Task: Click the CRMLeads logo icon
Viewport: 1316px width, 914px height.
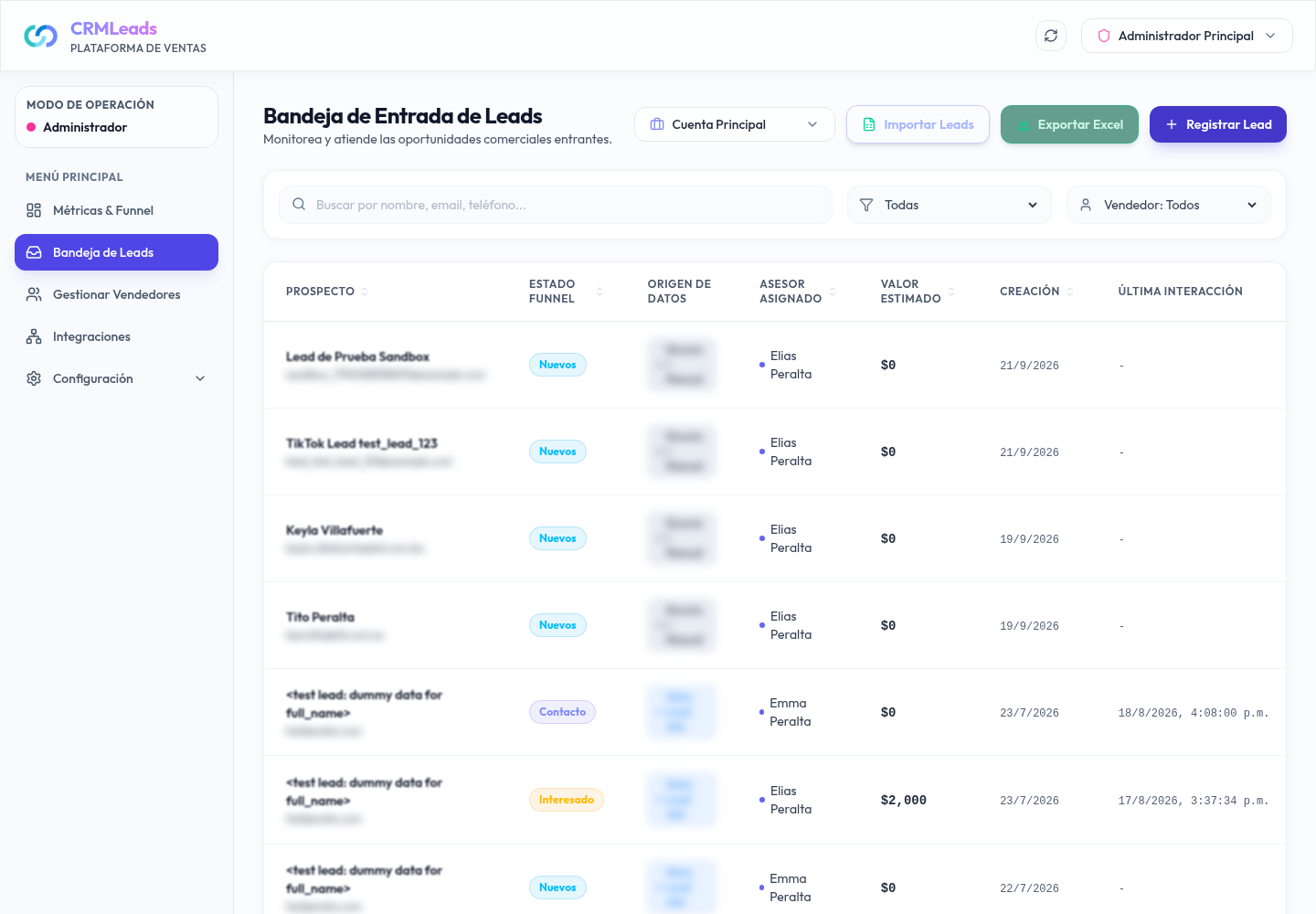Action: (x=41, y=36)
